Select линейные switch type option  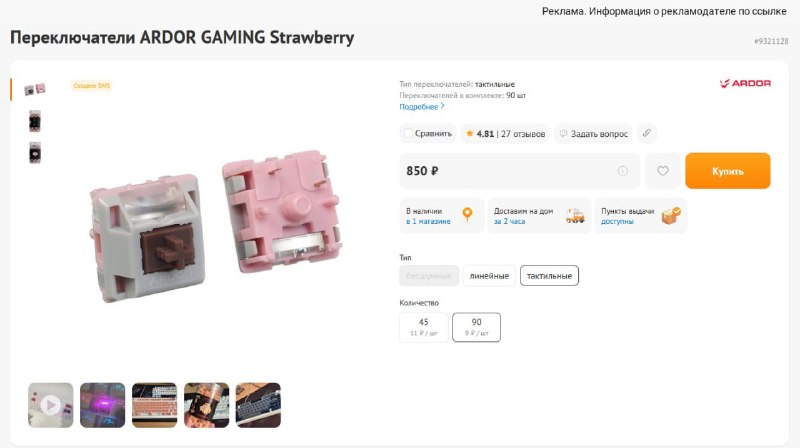489,276
